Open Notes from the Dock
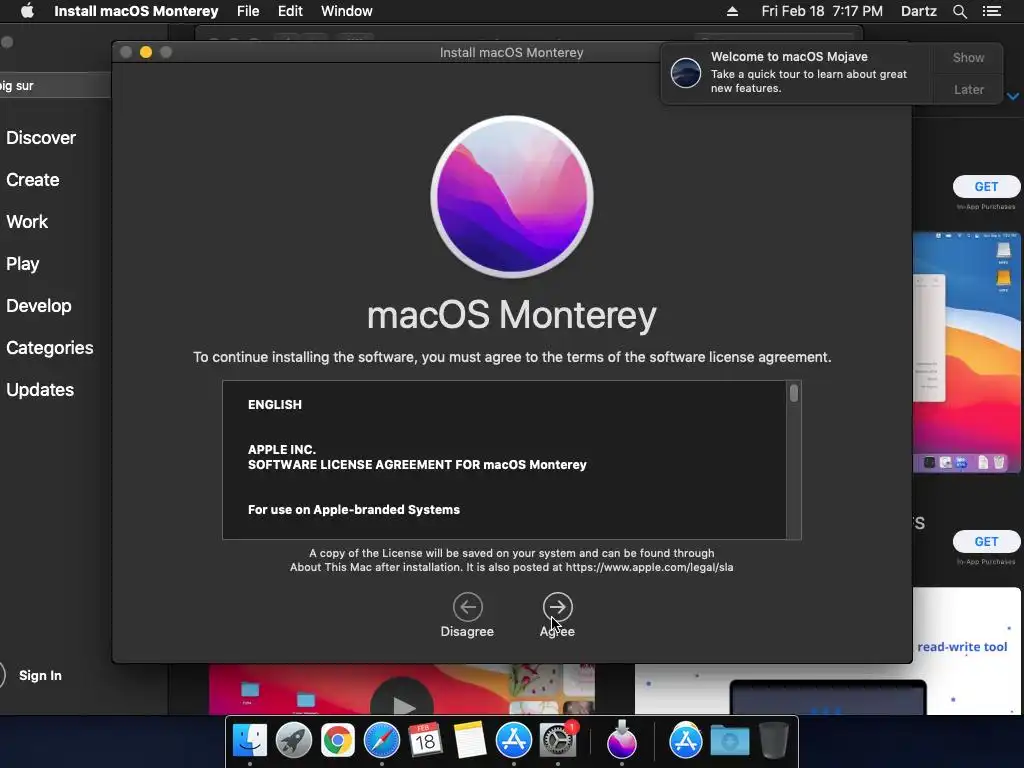The width and height of the screenshot is (1024, 768). tap(470, 741)
